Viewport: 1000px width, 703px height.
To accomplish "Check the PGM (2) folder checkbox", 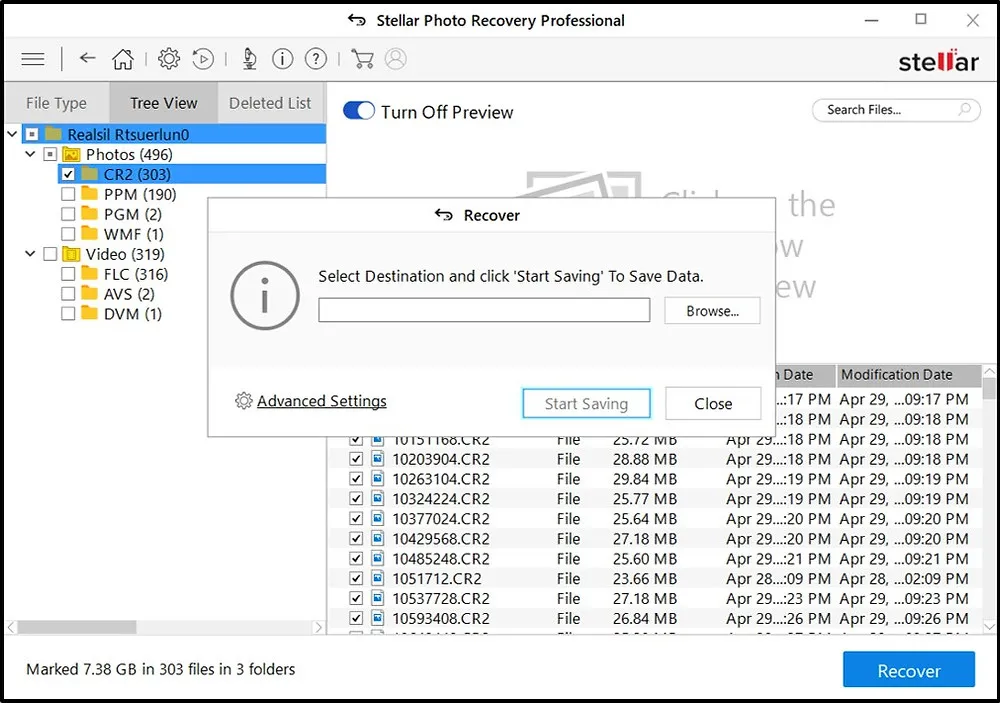I will pos(68,214).
